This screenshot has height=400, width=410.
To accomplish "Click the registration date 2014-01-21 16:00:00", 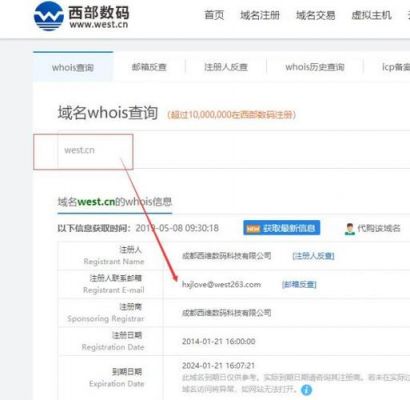I will (219, 341).
